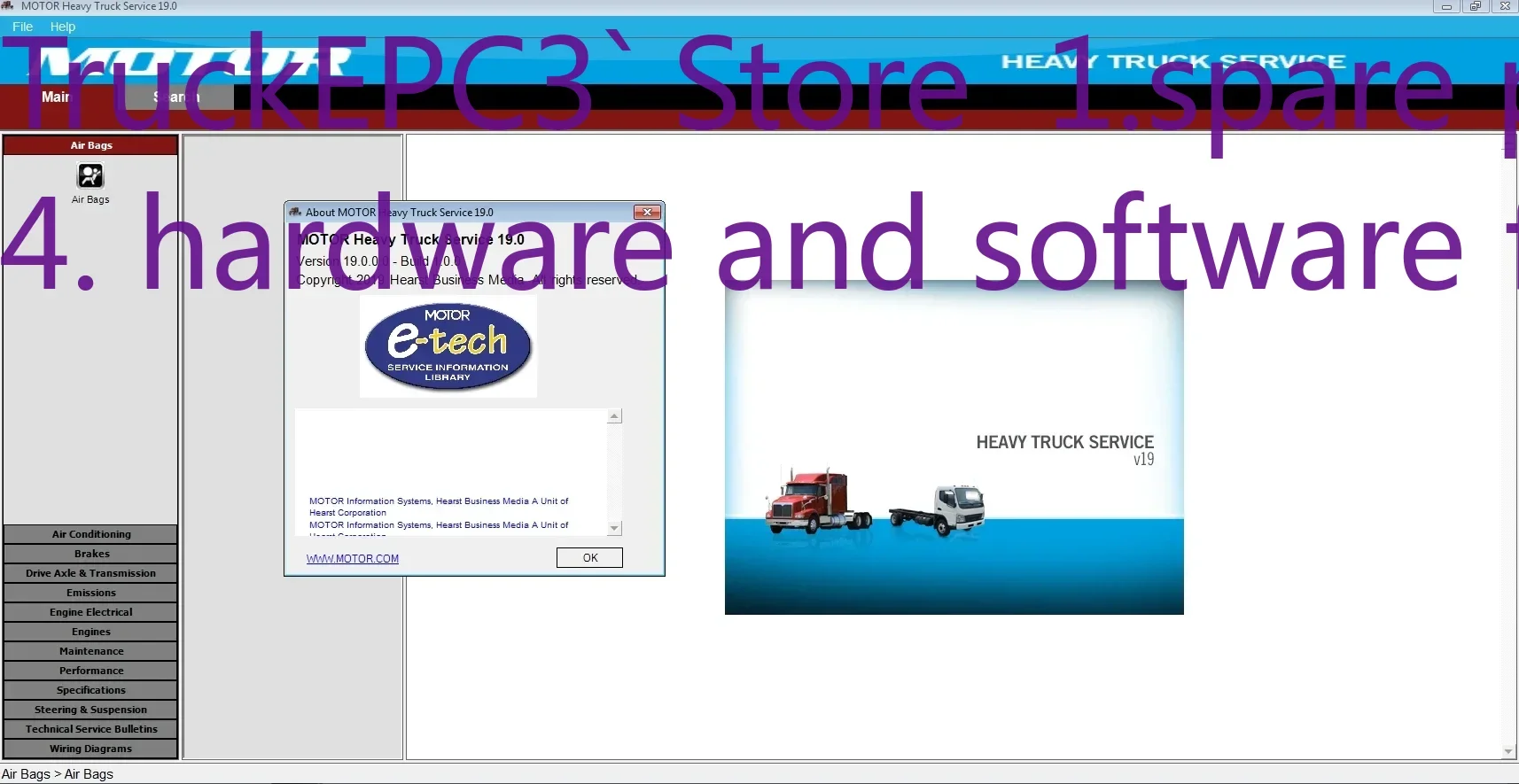
Task: Minimize the MOTOR Heavy Truck Service window
Action: pyautogui.click(x=1446, y=6)
